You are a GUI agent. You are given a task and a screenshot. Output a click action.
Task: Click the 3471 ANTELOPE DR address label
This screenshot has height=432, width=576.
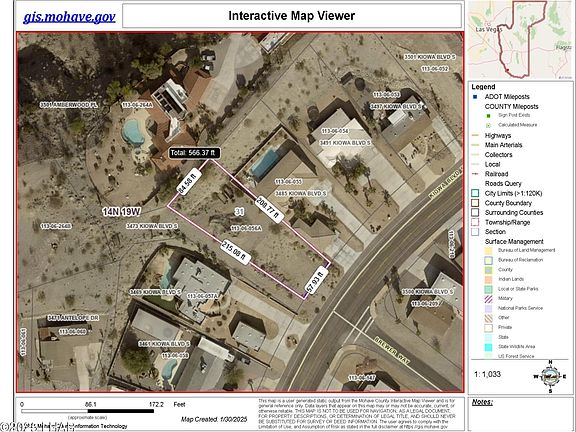[73, 318]
